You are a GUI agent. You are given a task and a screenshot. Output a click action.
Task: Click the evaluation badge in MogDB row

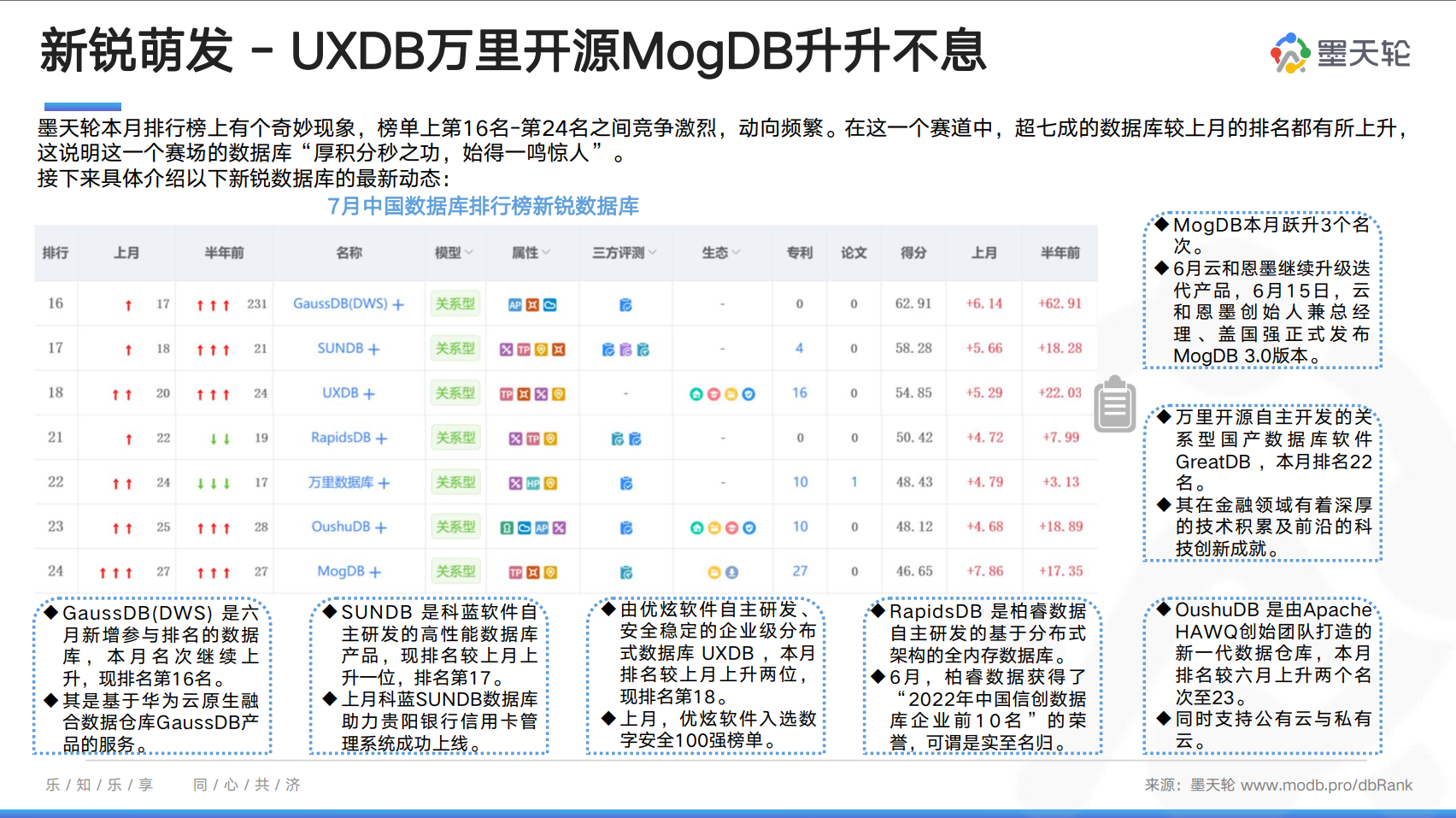point(626,572)
